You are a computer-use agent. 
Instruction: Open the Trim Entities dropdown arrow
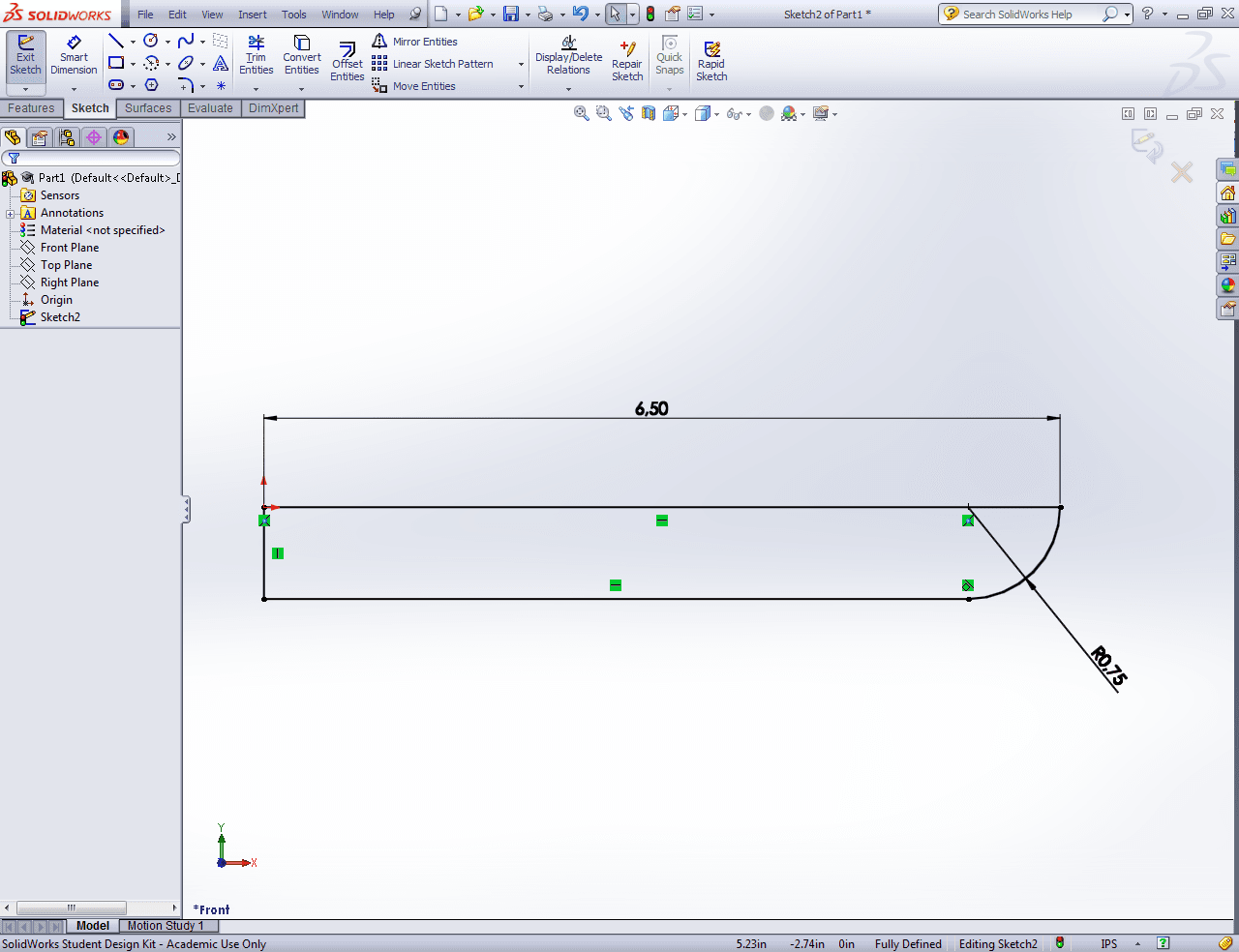click(257, 89)
